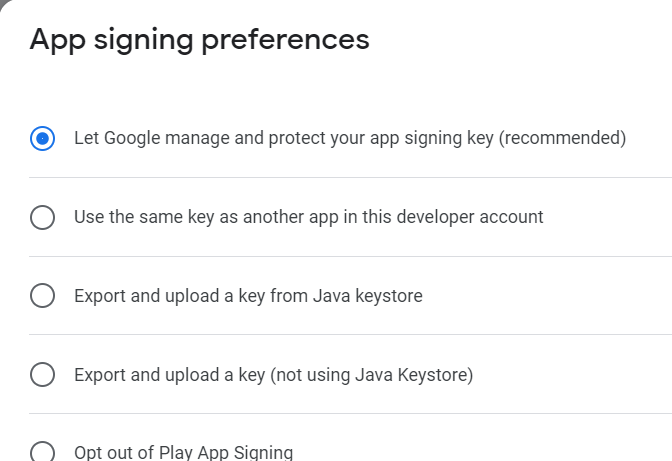Click the 'App signing preferences' heading
The width and height of the screenshot is (672, 461).
tap(199, 40)
